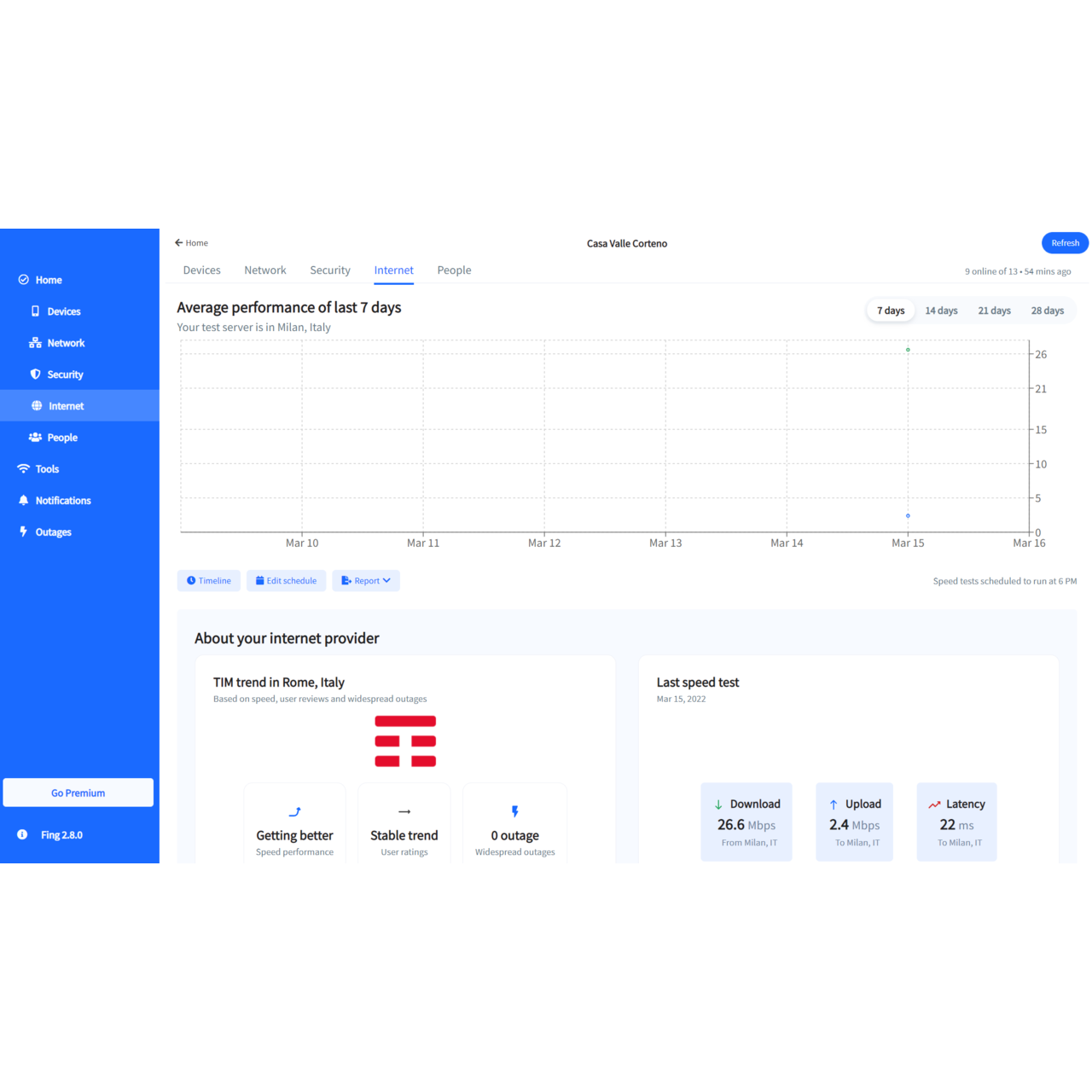Switch to the Devices tab
The image size is (1092, 1092).
[201, 270]
